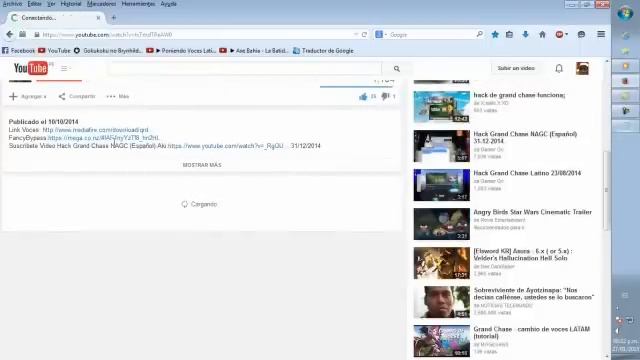Open the Historial menu
The width and height of the screenshot is (640, 360).
[71, 4]
